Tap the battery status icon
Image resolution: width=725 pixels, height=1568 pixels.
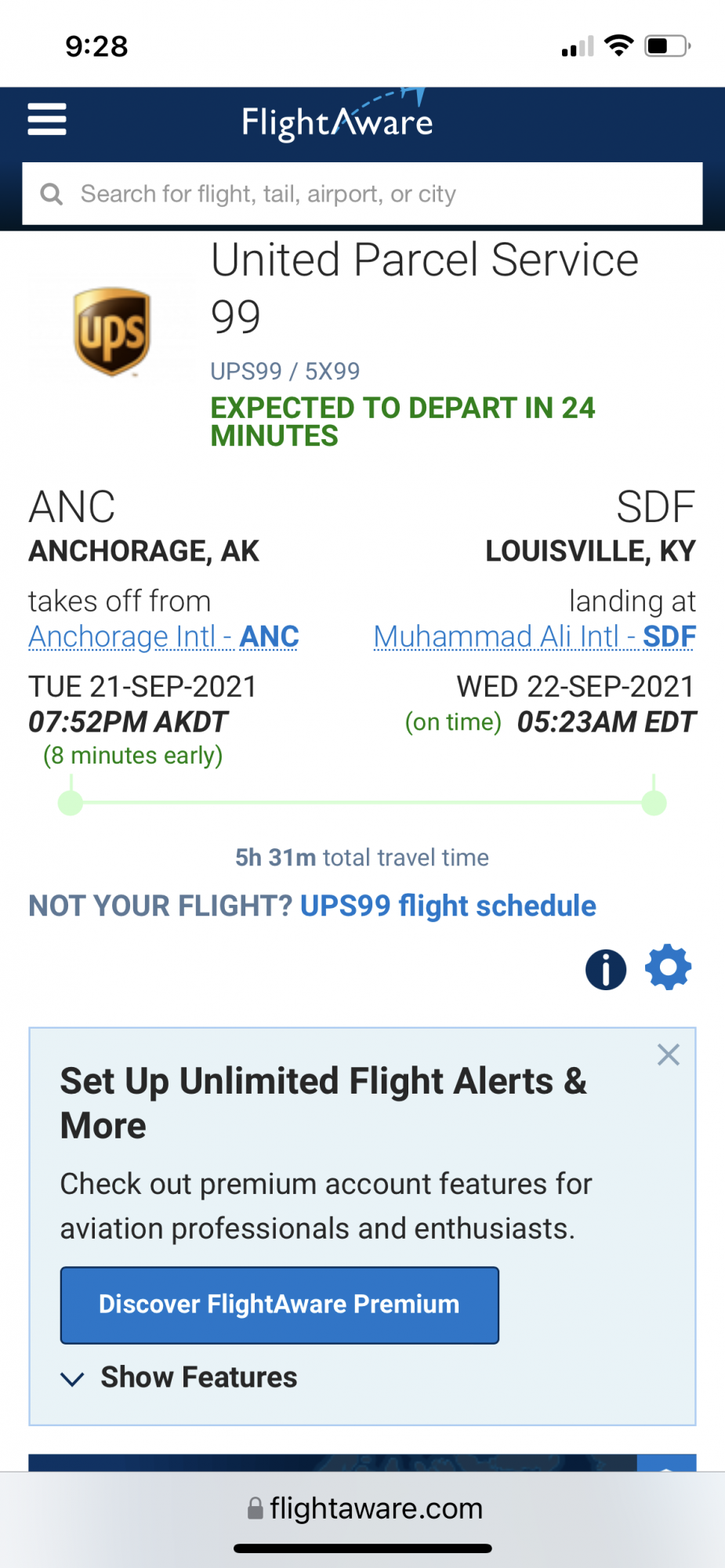tap(667, 46)
